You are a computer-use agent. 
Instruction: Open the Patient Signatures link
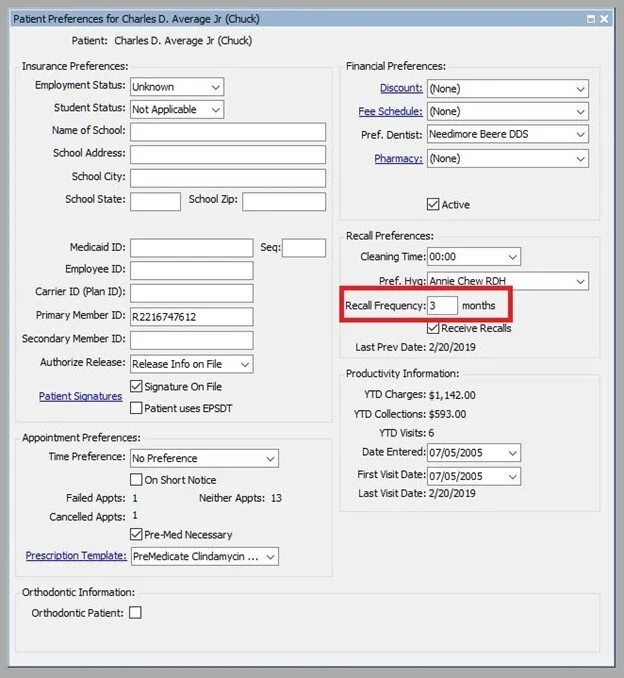coord(80,397)
